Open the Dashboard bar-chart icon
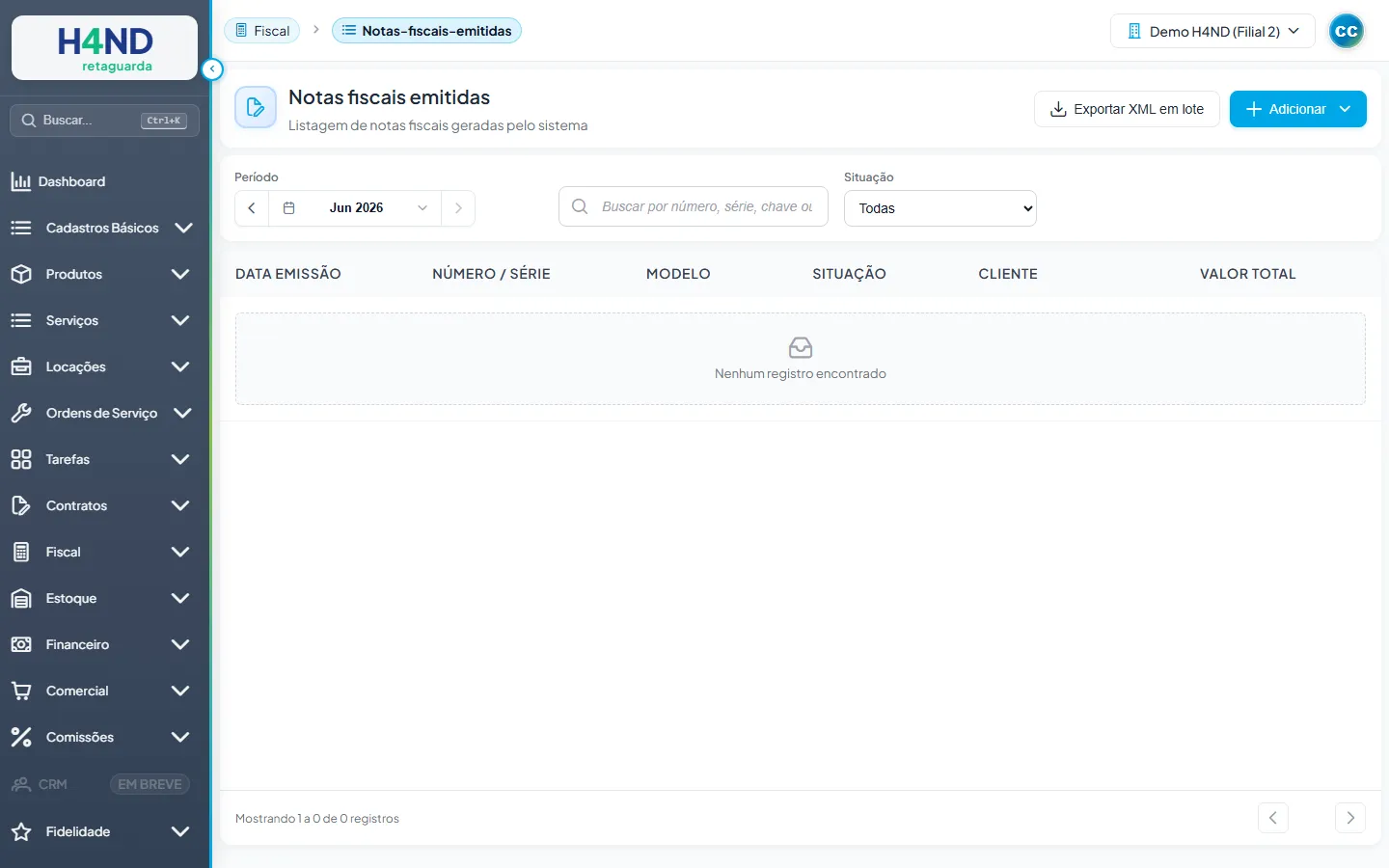This screenshot has width=1389, height=868. [x=21, y=181]
